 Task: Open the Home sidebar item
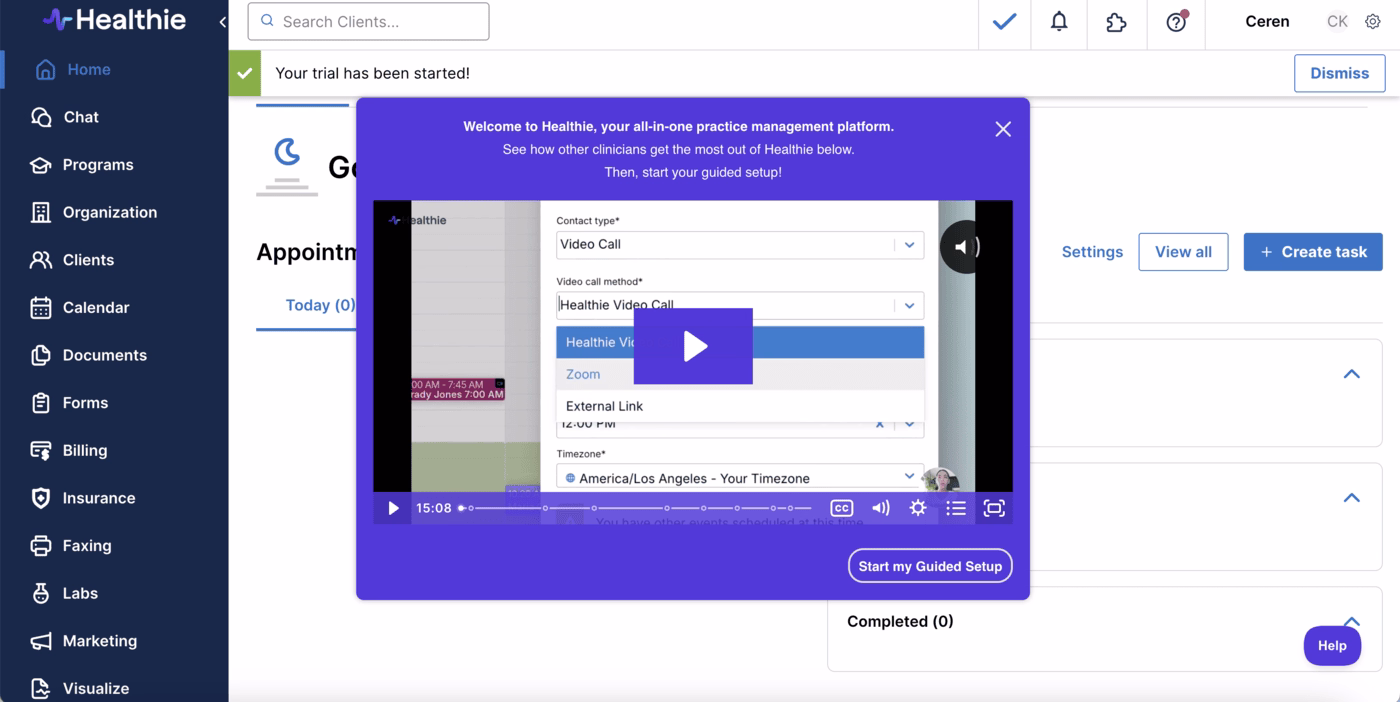88,69
